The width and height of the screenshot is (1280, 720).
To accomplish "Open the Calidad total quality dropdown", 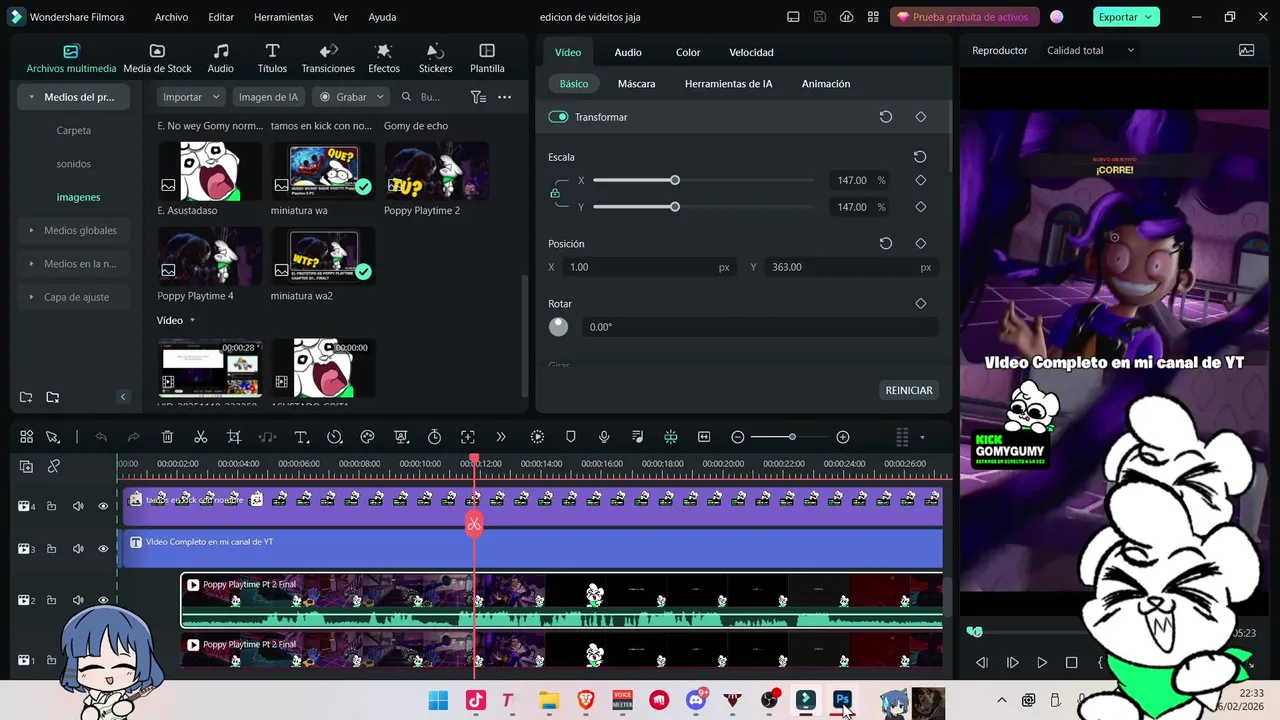I will click(1090, 50).
